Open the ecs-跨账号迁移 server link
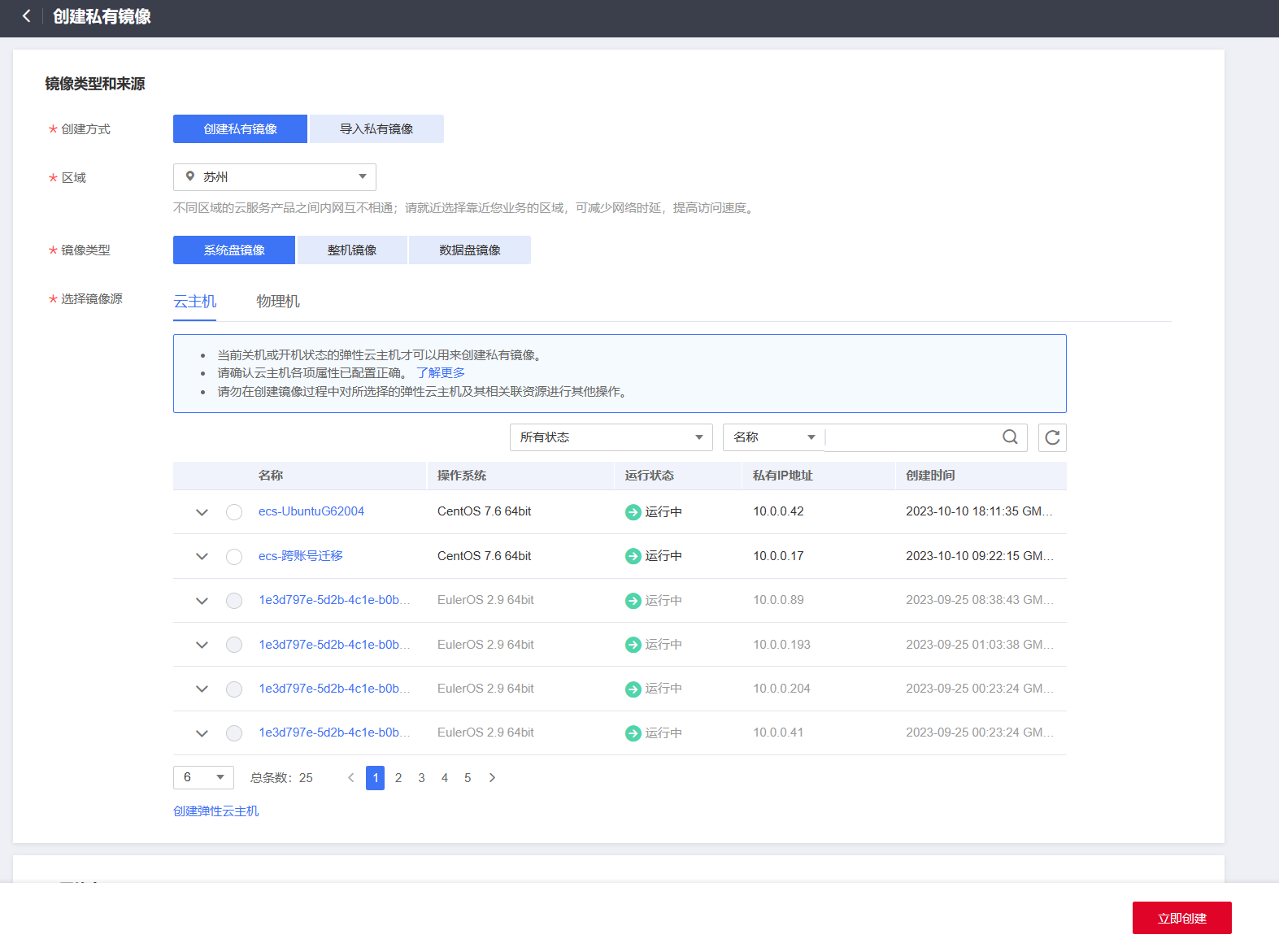 (301, 556)
